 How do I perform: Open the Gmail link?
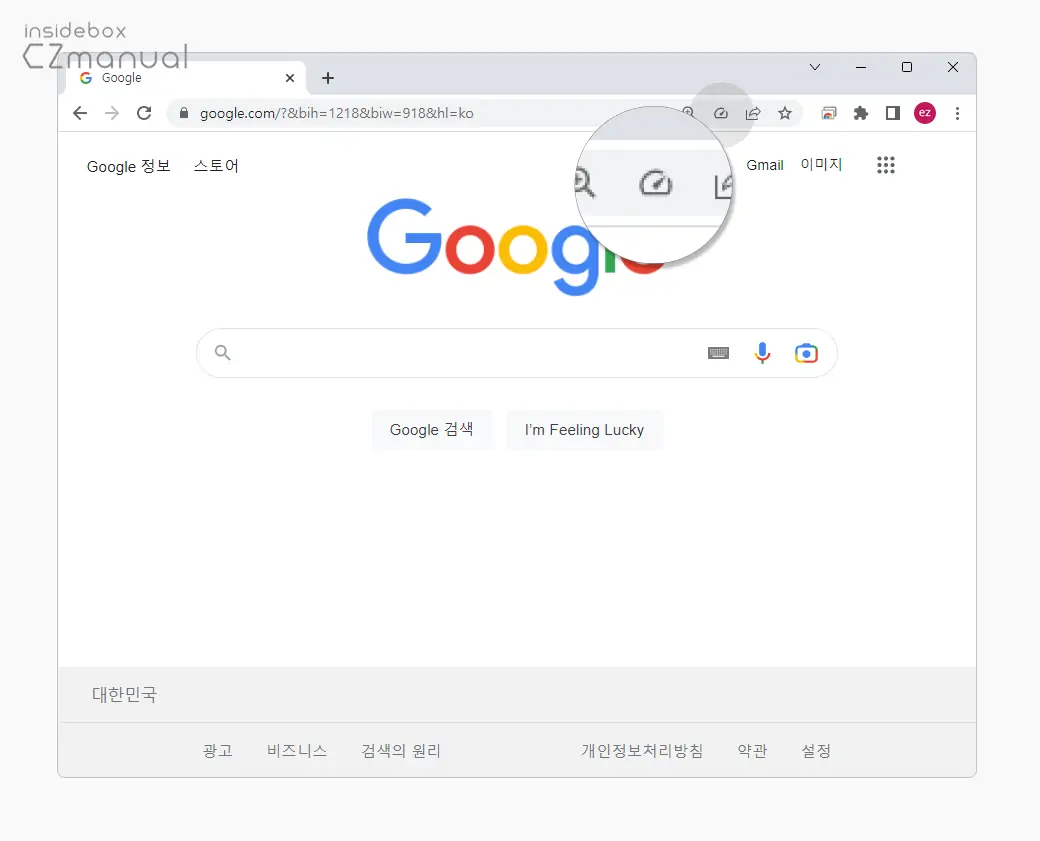point(765,165)
